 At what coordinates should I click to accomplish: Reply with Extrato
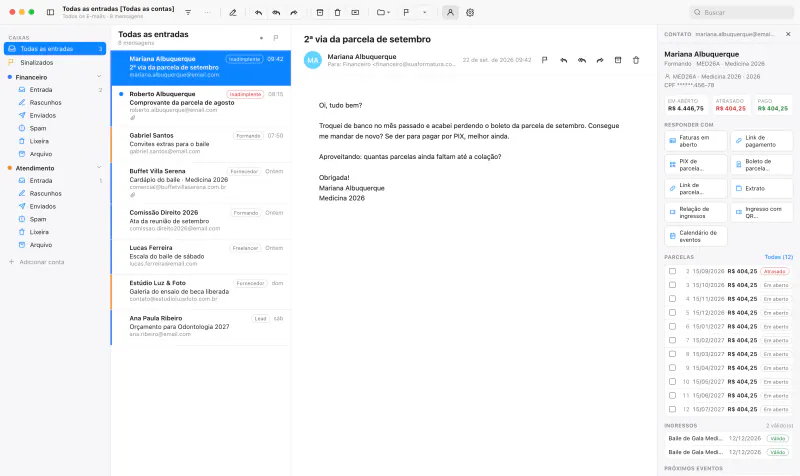[x=762, y=188]
